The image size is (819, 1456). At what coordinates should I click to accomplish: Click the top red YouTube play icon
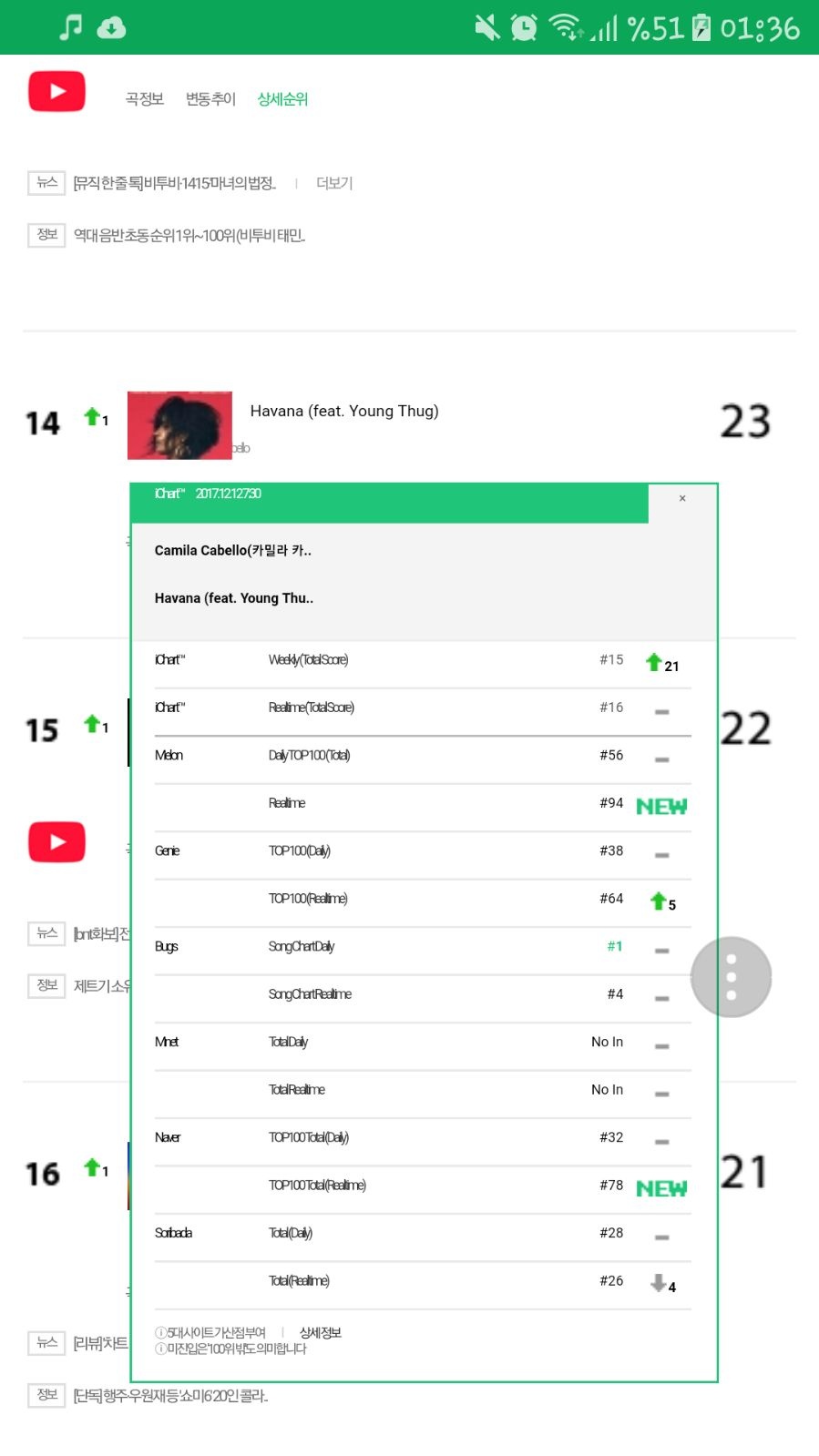[56, 91]
